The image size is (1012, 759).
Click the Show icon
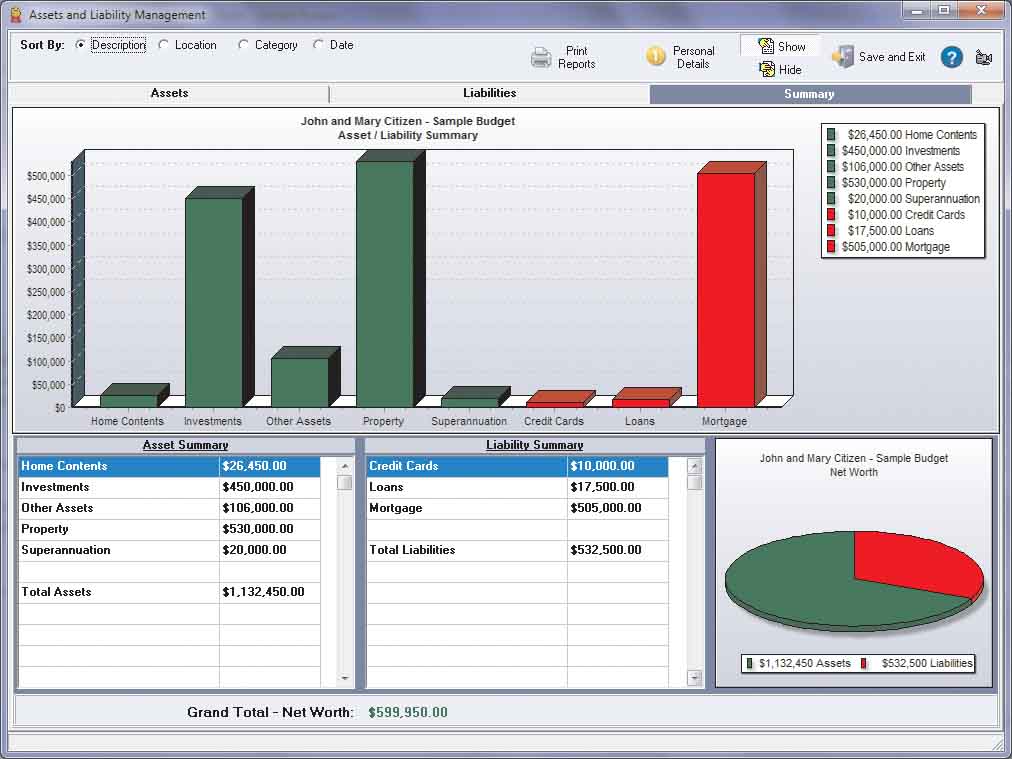click(x=766, y=46)
